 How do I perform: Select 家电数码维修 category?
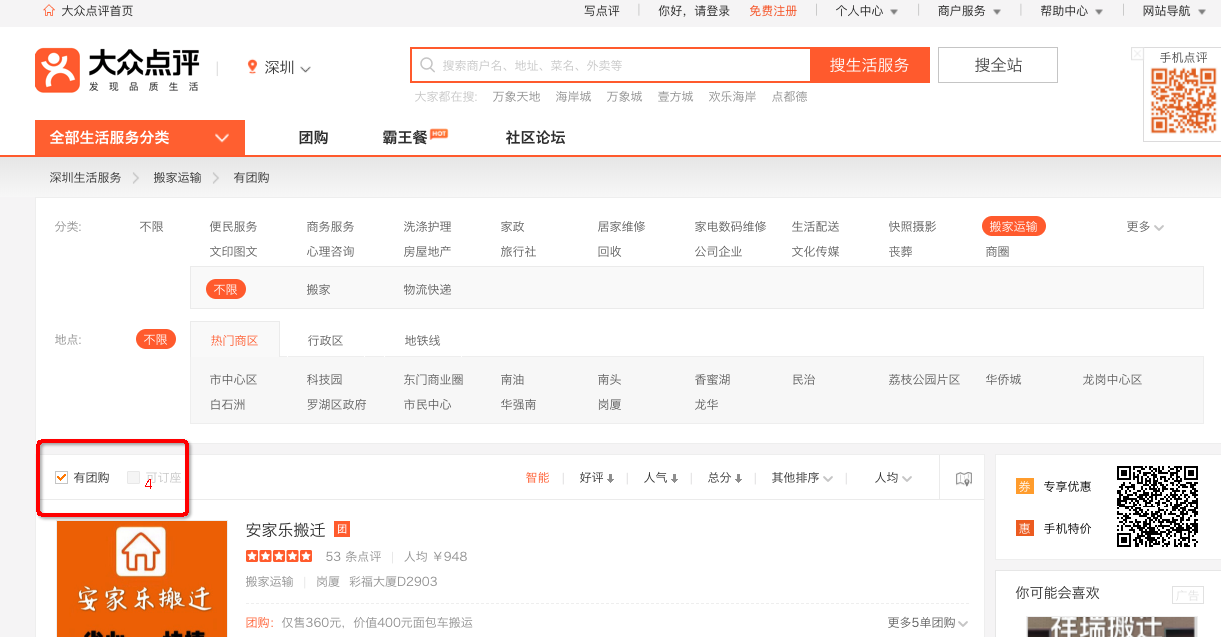(x=731, y=227)
